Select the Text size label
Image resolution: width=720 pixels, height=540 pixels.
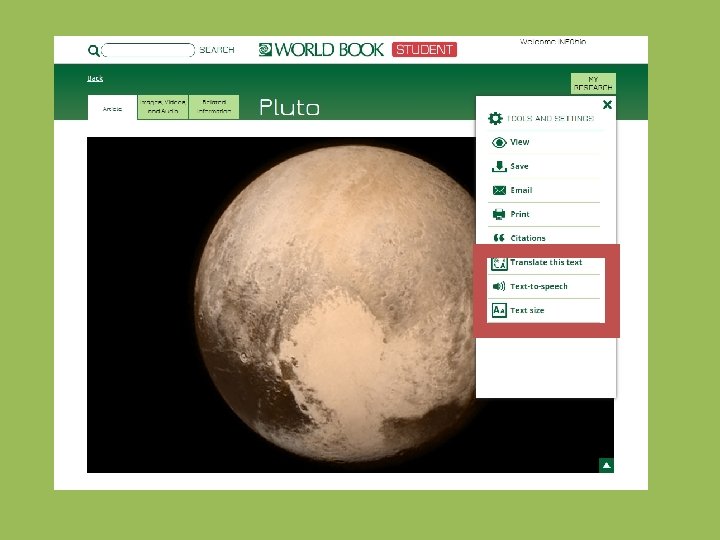pyautogui.click(x=527, y=310)
